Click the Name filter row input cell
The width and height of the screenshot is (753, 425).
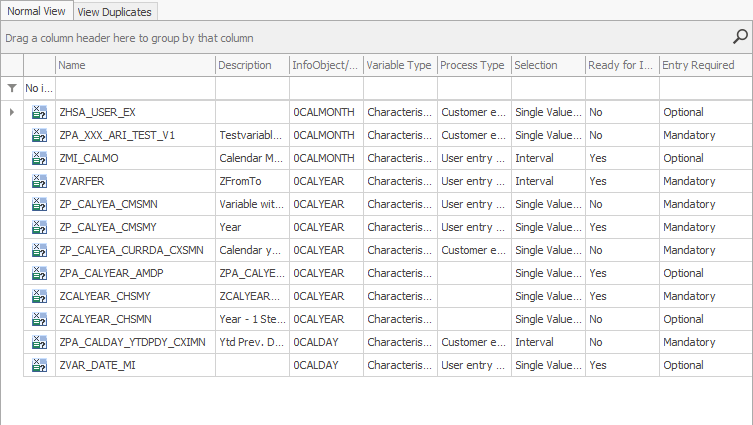134,88
